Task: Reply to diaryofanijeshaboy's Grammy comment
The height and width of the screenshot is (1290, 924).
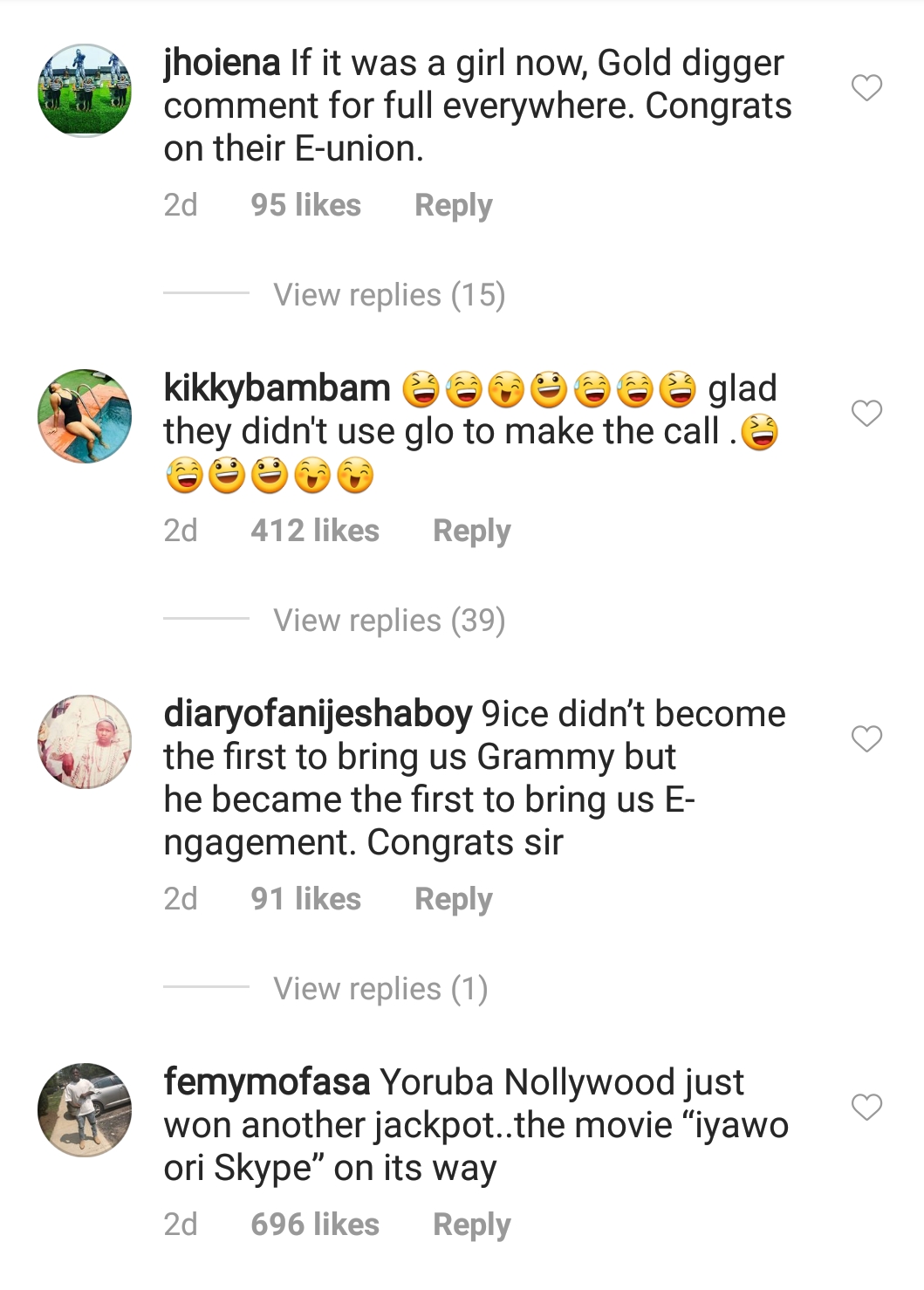Action: (x=453, y=899)
